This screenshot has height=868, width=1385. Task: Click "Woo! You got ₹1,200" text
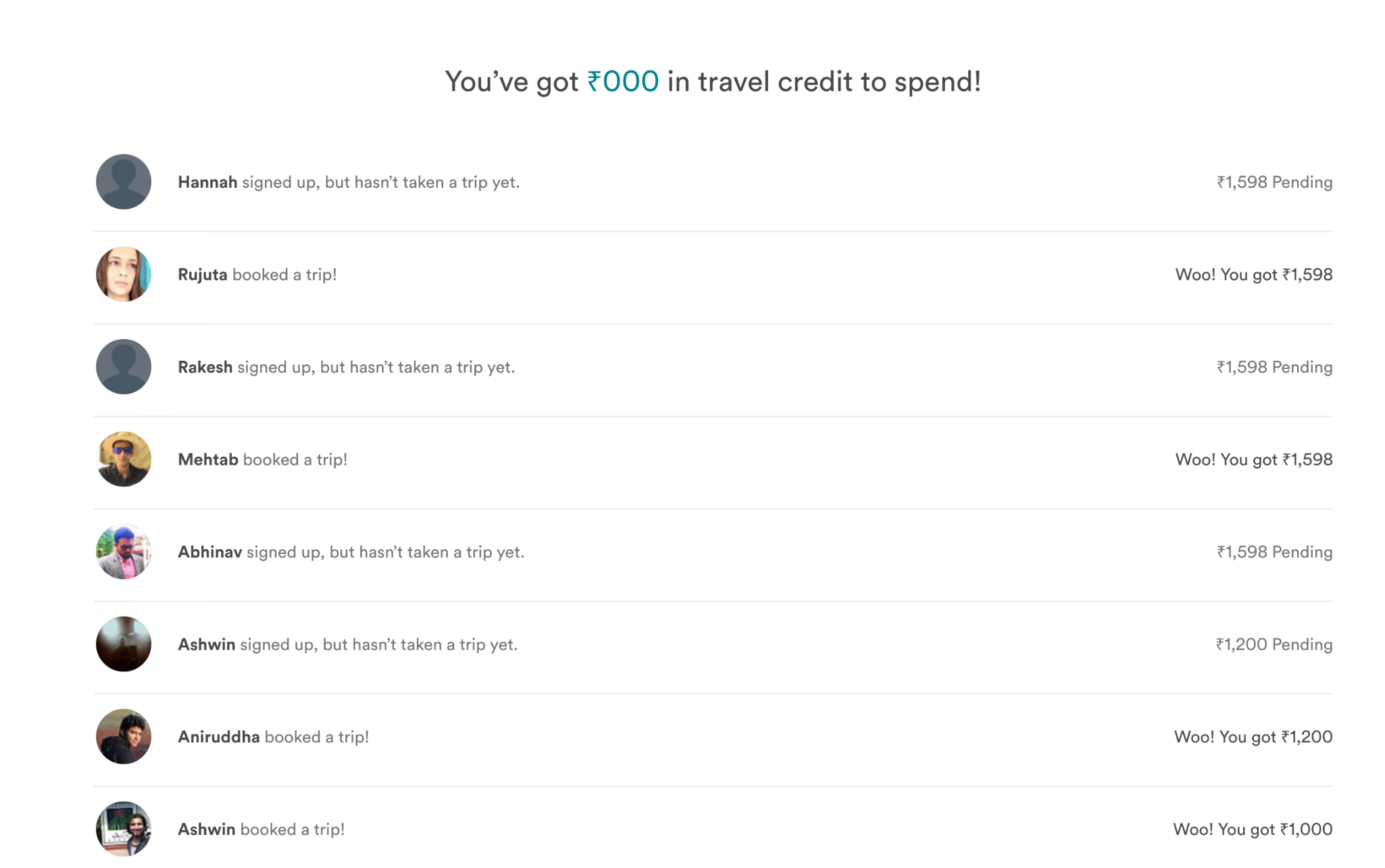[1253, 737]
